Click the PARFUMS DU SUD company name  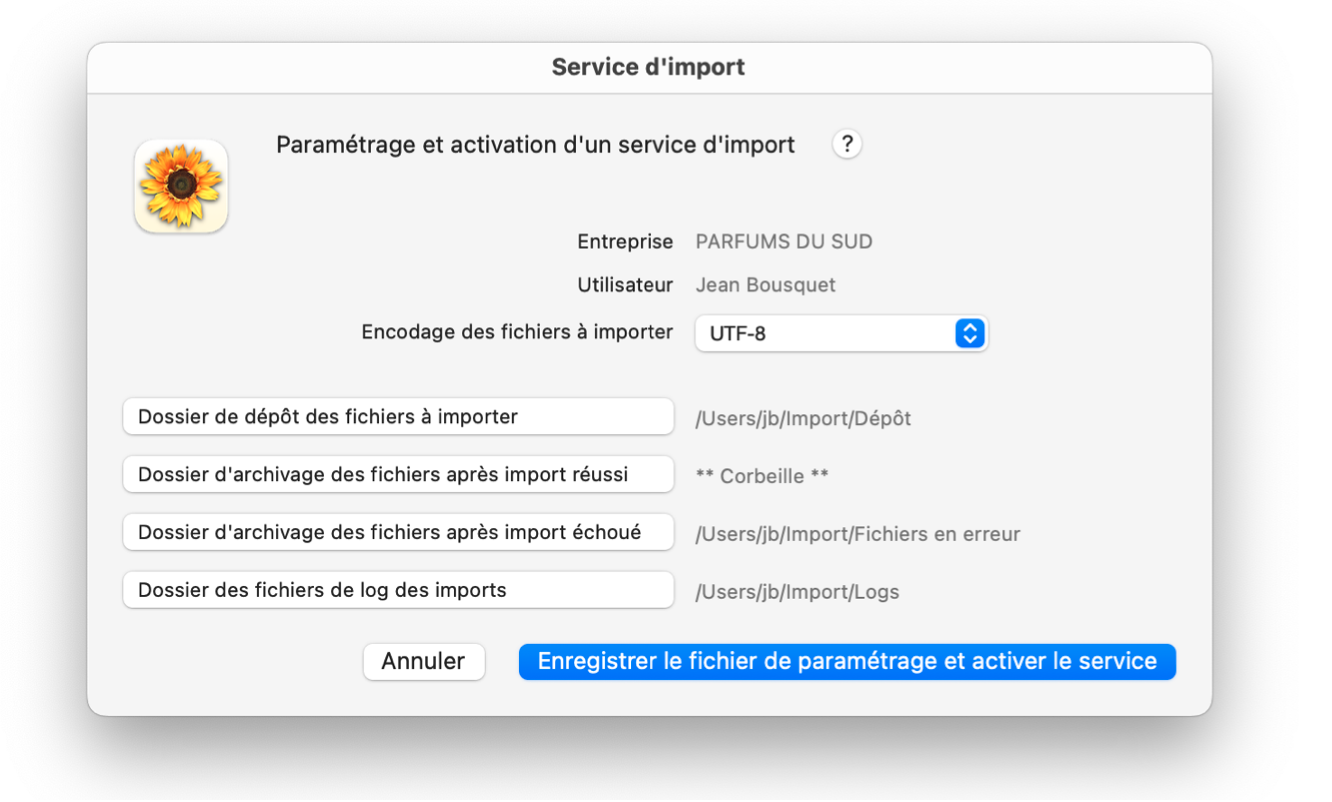784,242
